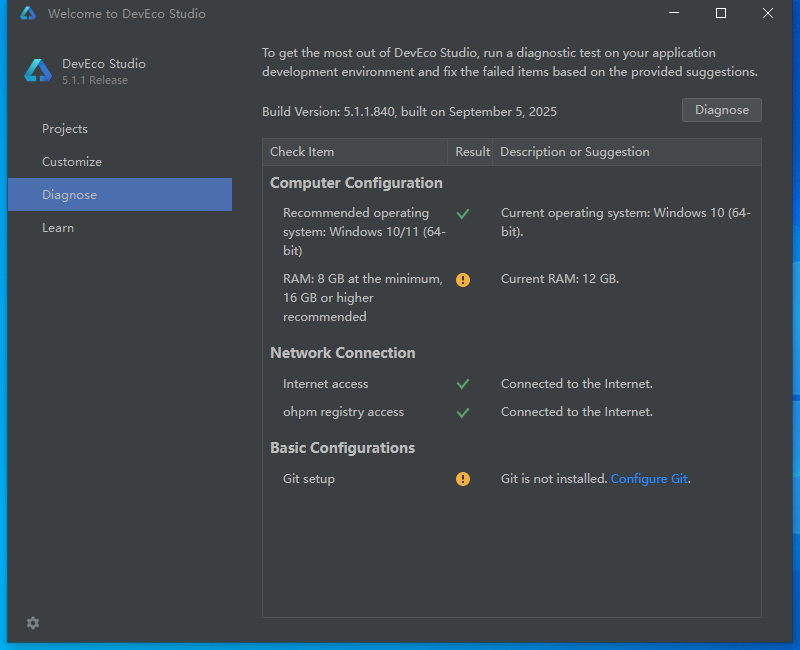Viewport: 800px width, 650px height.
Task: Click the title bar DevEco app icon
Action: (28, 13)
